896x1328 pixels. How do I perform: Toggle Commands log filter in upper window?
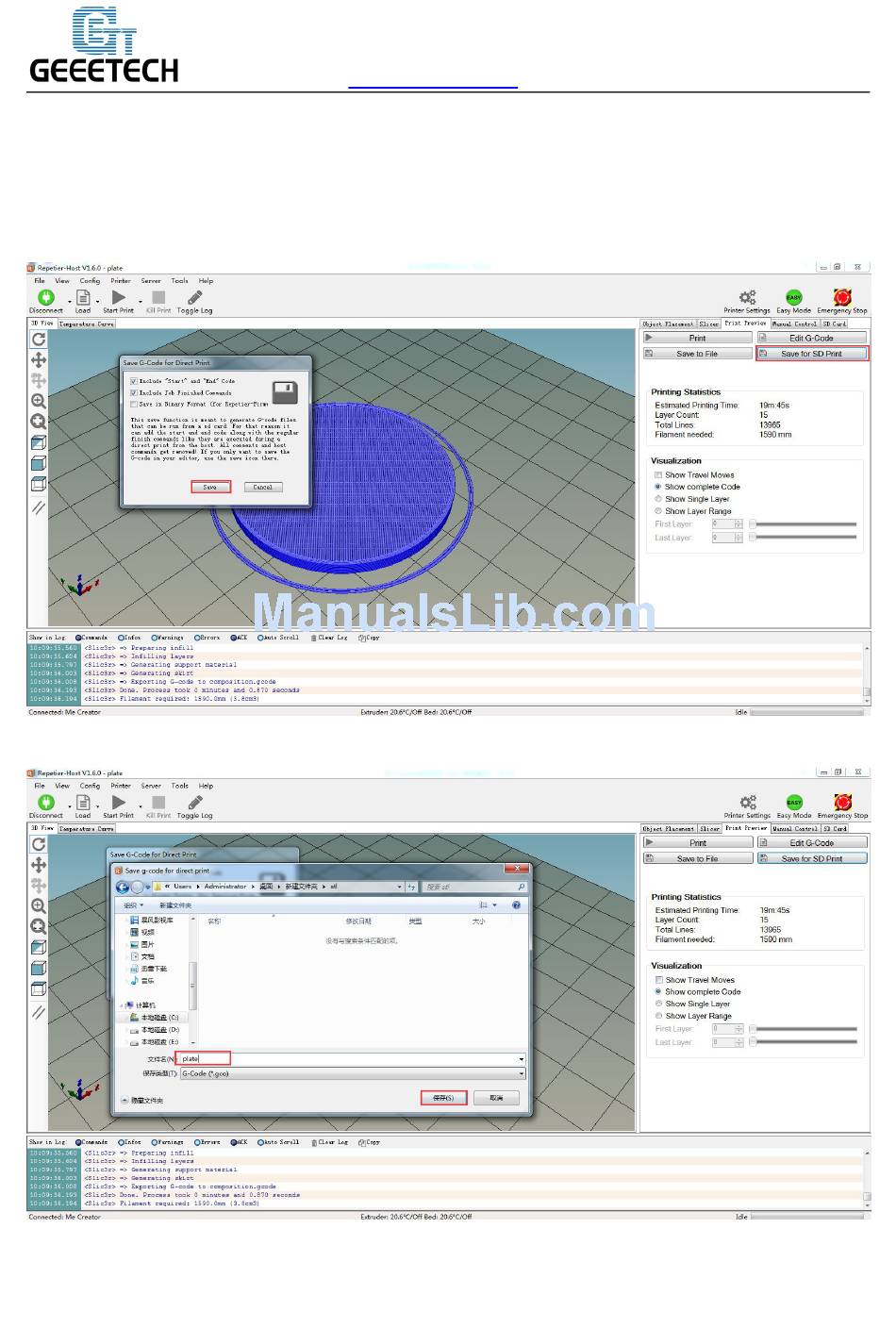click(92, 638)
